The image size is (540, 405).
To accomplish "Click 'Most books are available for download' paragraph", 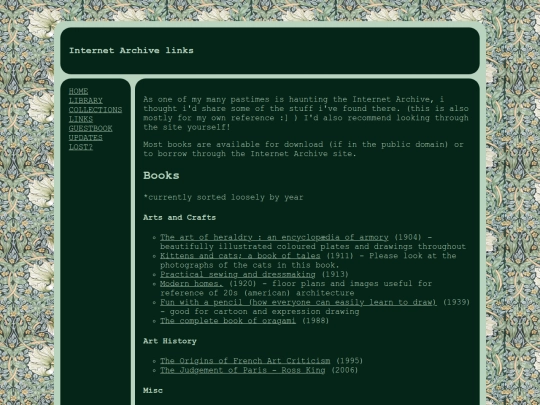I will pyautogui.click(x=303, y=149).
